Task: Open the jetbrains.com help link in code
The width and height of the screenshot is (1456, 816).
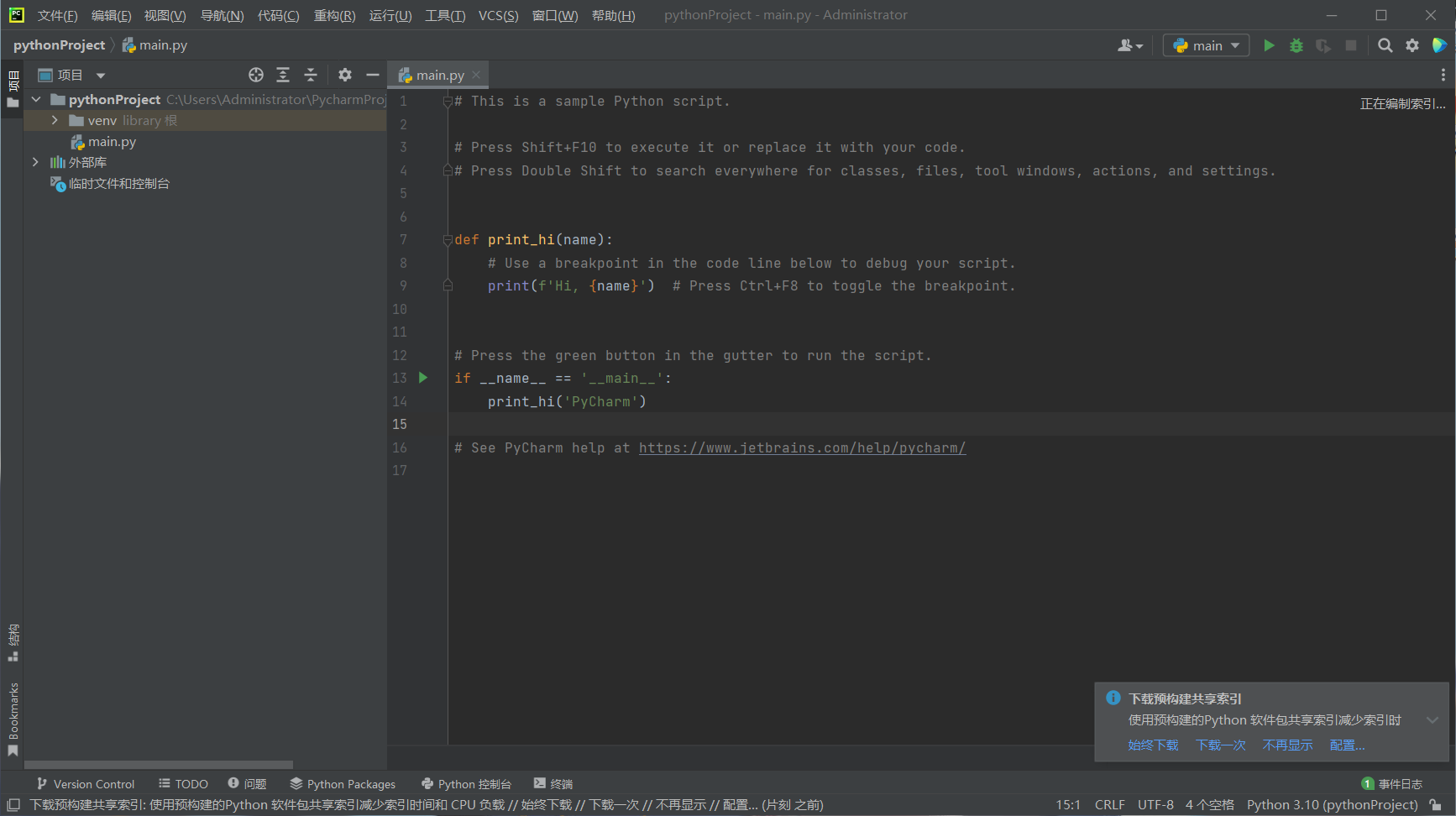Action: pos(802,448)
